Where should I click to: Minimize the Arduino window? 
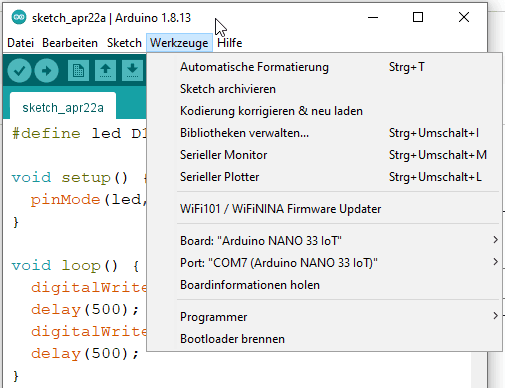click(x=373, y=17)
